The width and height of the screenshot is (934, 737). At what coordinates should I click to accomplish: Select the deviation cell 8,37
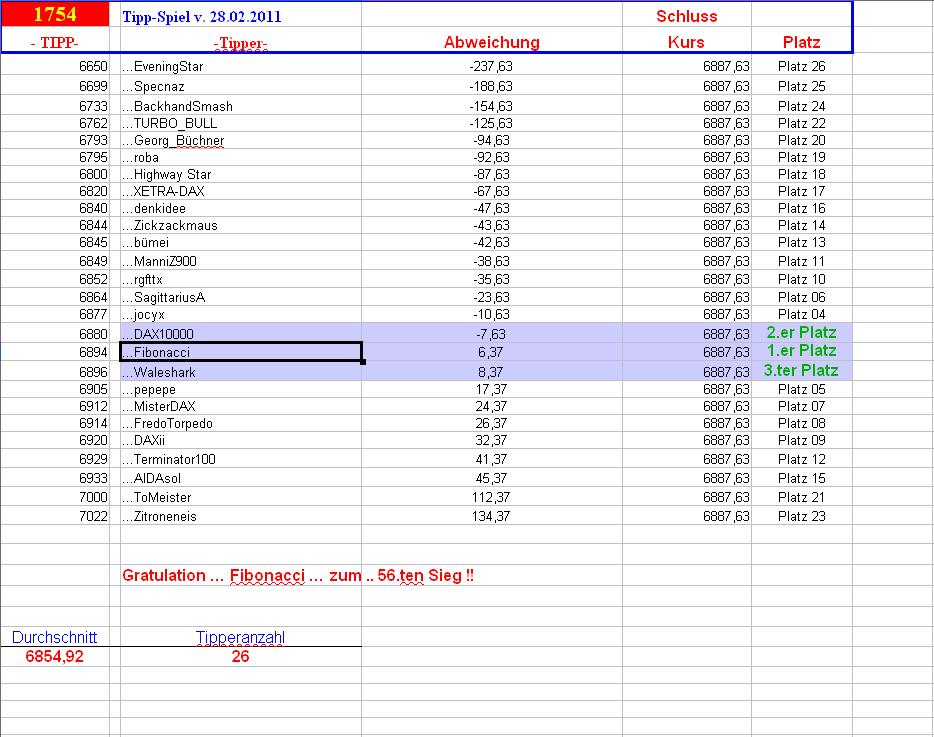[491, 372]
